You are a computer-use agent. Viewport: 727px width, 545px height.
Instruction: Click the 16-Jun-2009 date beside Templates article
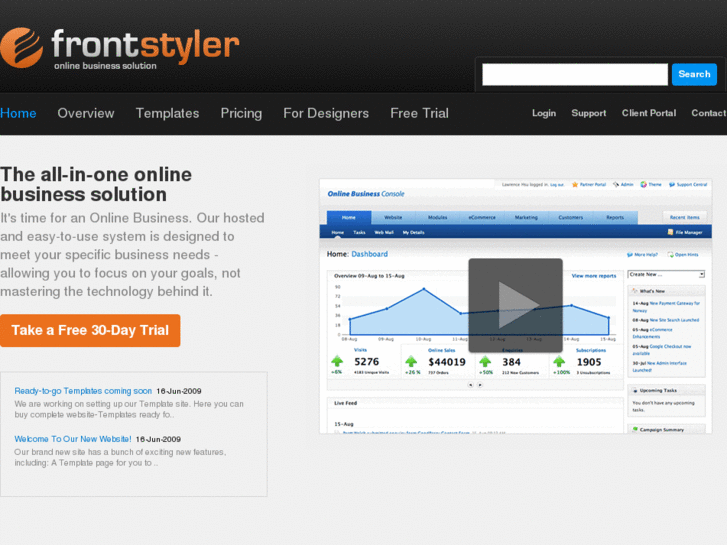[179, 391]
